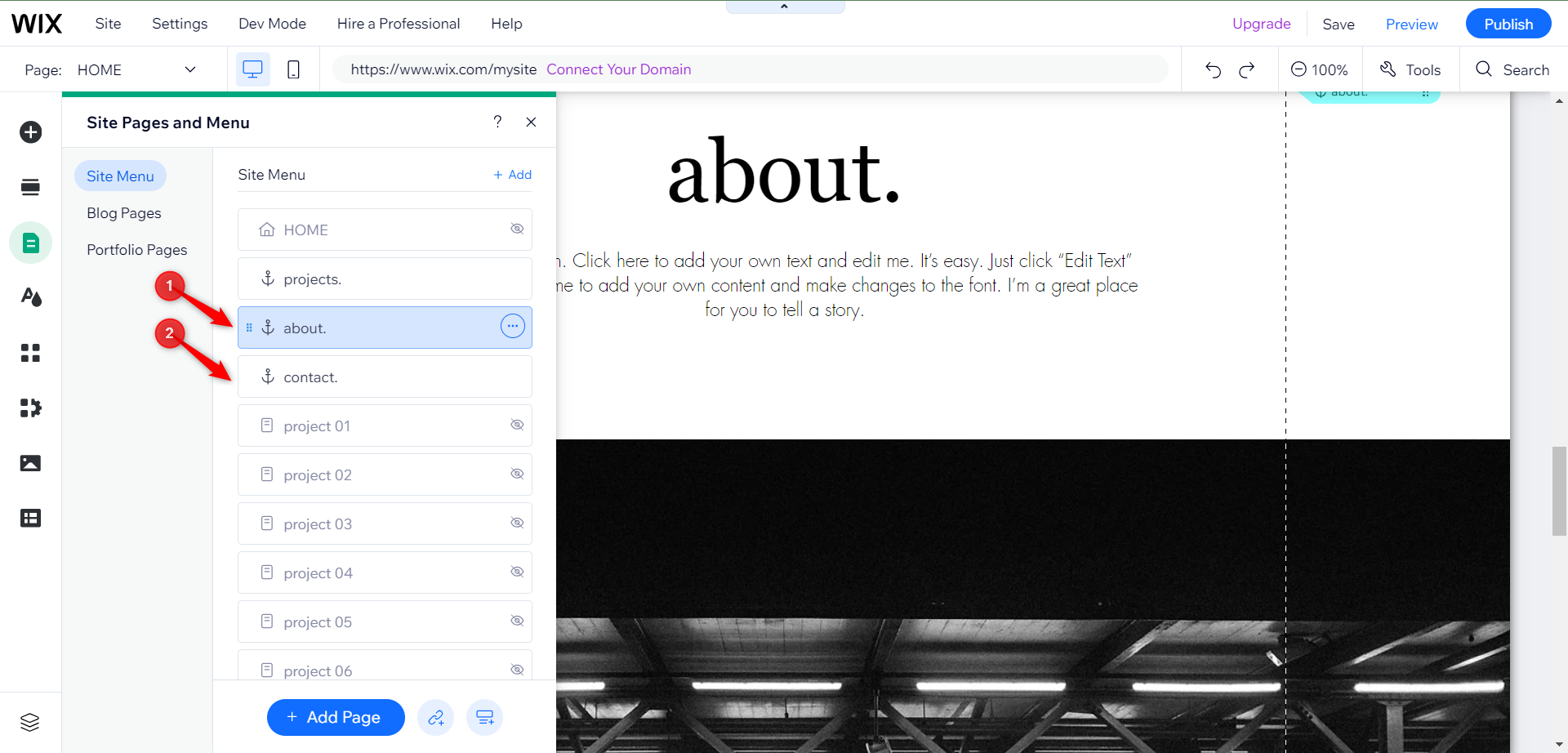1568x753 pixels.
Task: Click the about. heading on the canvas
Action: point(784,172)
